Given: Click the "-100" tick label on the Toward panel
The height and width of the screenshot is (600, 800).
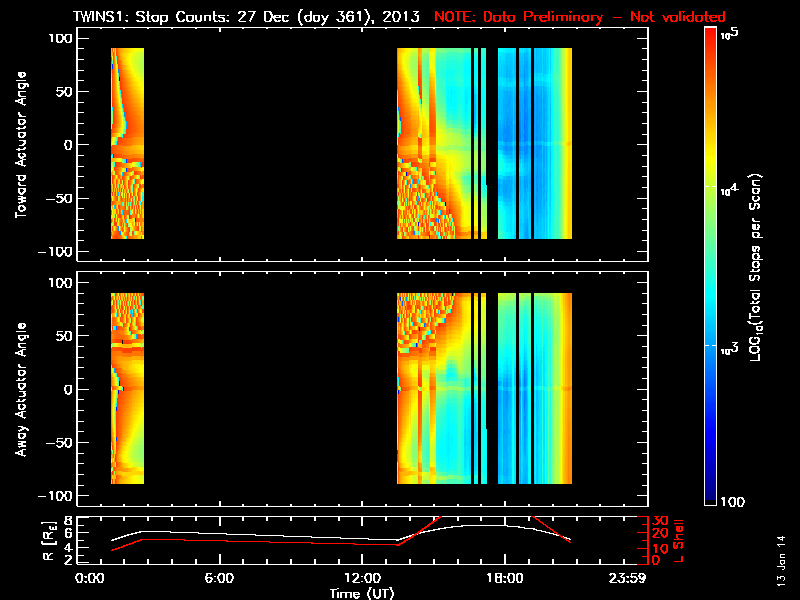Looking at the screenshot, I should 56,252.
